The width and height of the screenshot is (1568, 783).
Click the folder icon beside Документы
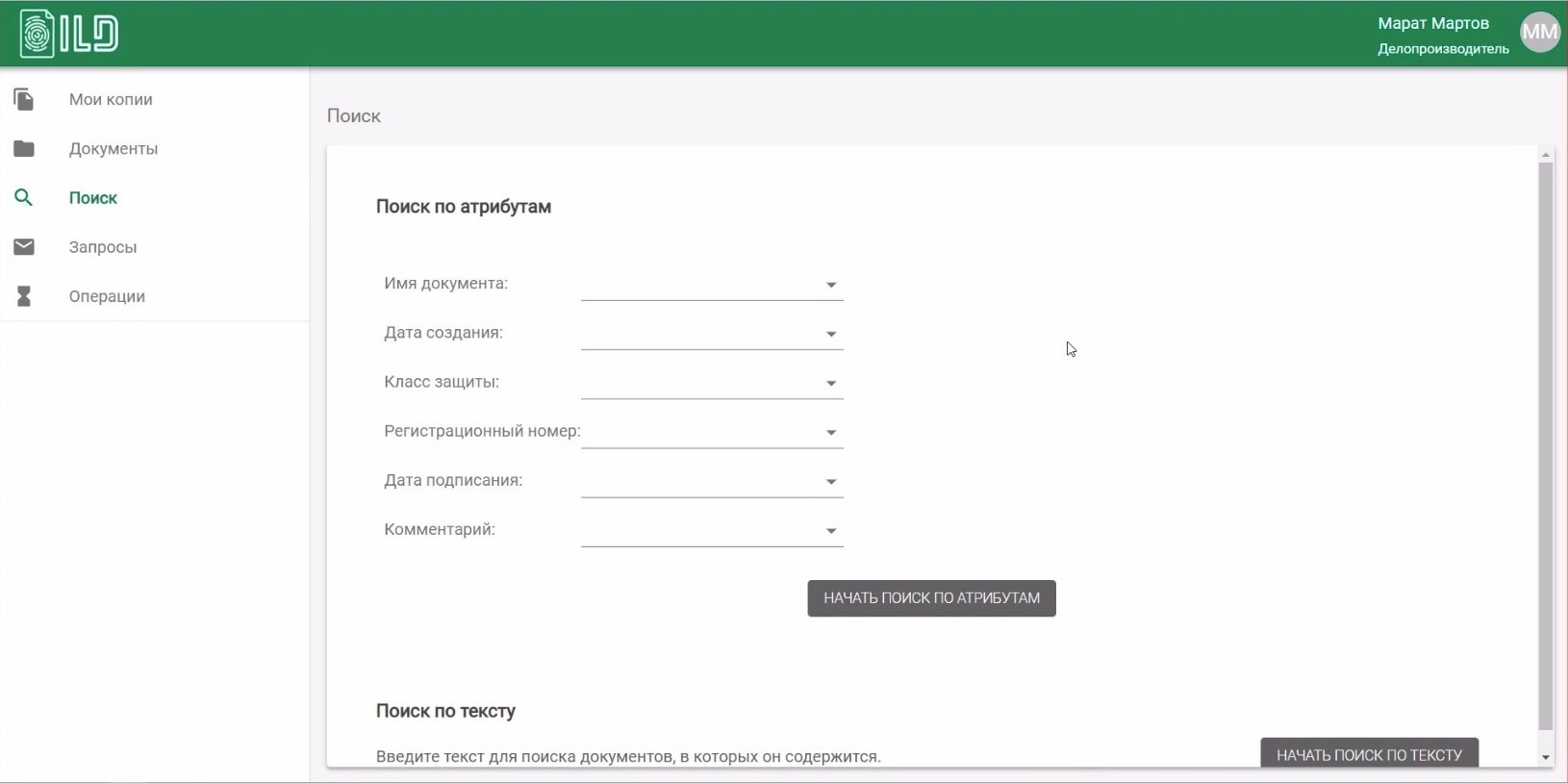tap(24, 148)
